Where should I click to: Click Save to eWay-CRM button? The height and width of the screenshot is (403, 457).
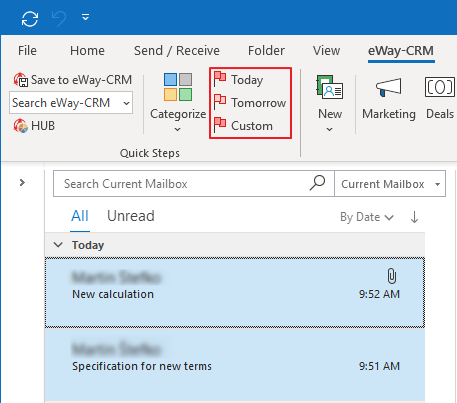(x=73, y=80)
